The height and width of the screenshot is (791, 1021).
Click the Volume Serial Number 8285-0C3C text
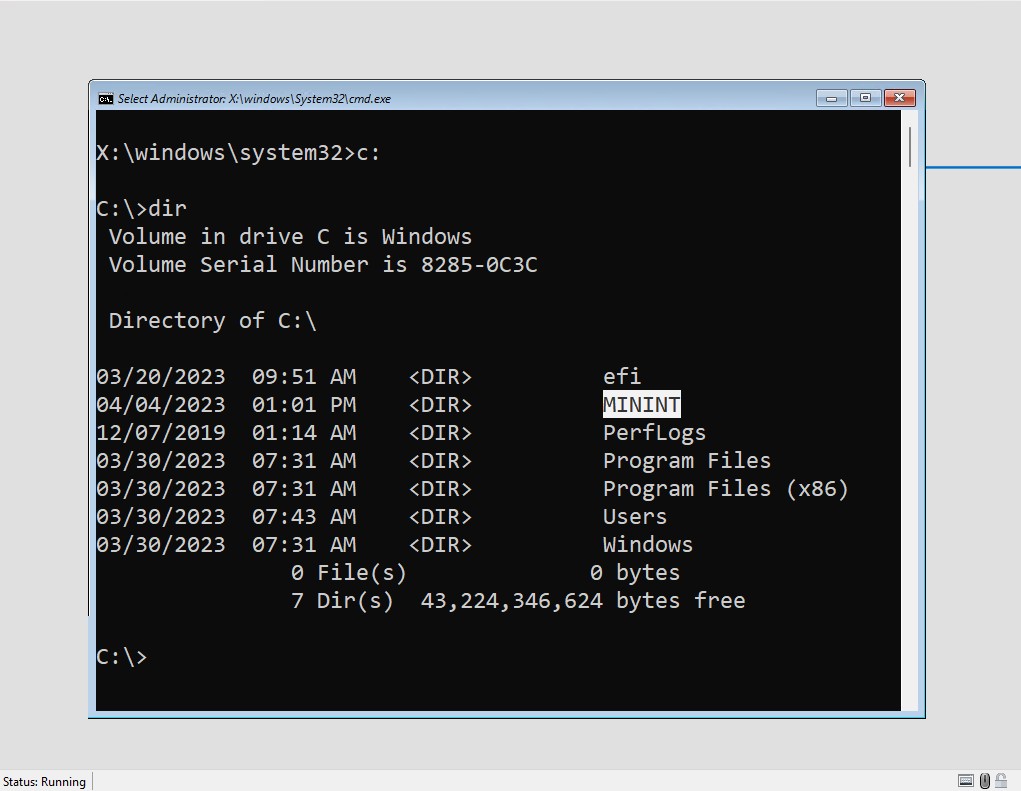tap(323, 265)
